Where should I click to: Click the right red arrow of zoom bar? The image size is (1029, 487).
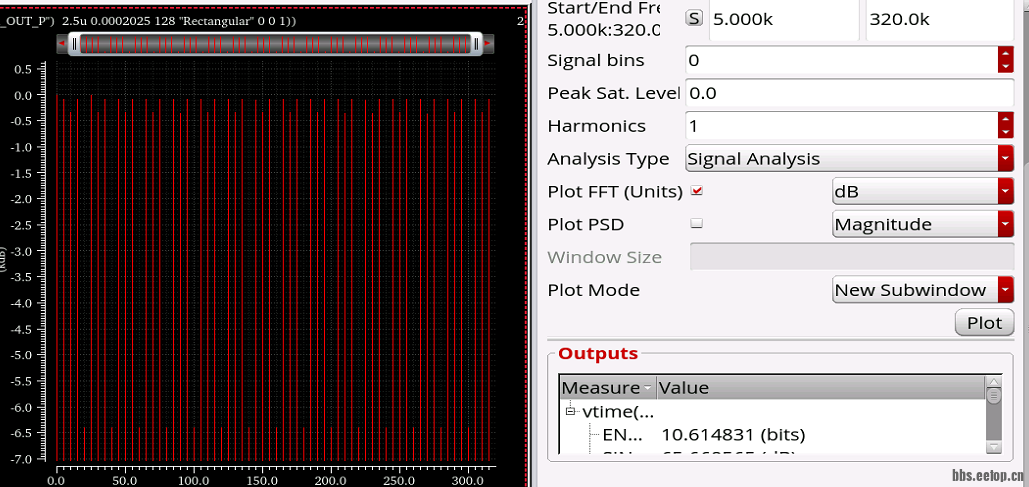tap(488, 45)
